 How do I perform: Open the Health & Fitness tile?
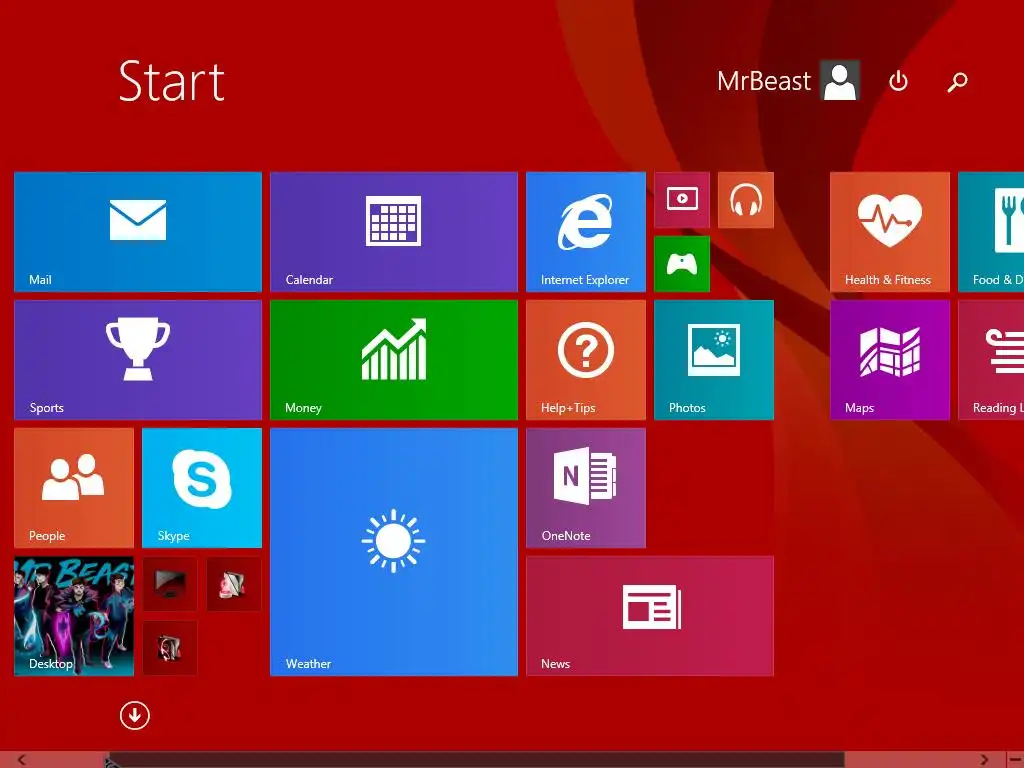(890, 232)
